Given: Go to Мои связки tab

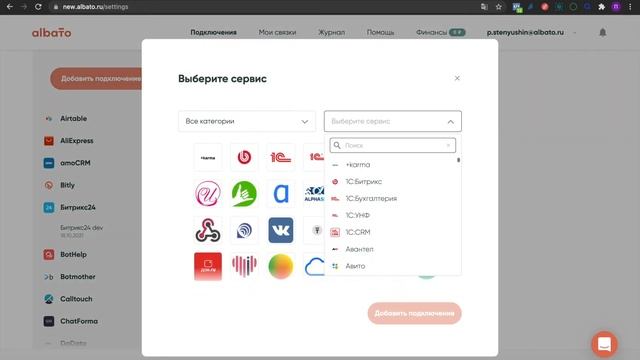Looking at the screenshot, I should tap(277, 32).
